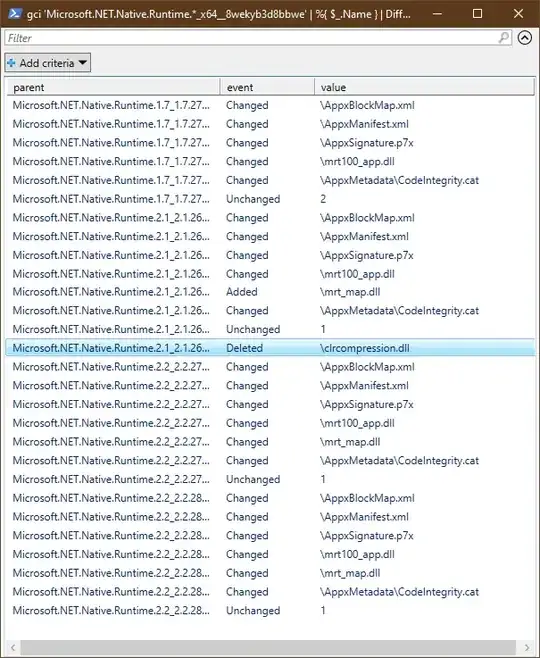Viewport: 540px width, 658px height.
Task: Collapse the criteria panel with the round chevron button
Action: click(x=524, y=38)
